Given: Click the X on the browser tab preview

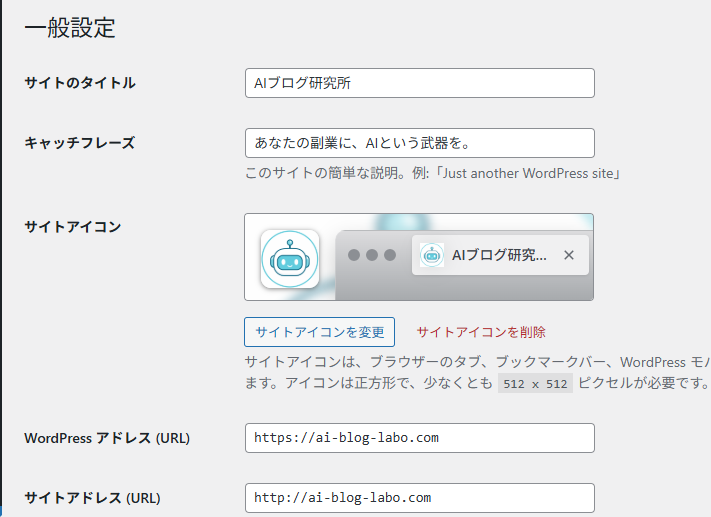Looking at the screenshot, I should [569, 255].
